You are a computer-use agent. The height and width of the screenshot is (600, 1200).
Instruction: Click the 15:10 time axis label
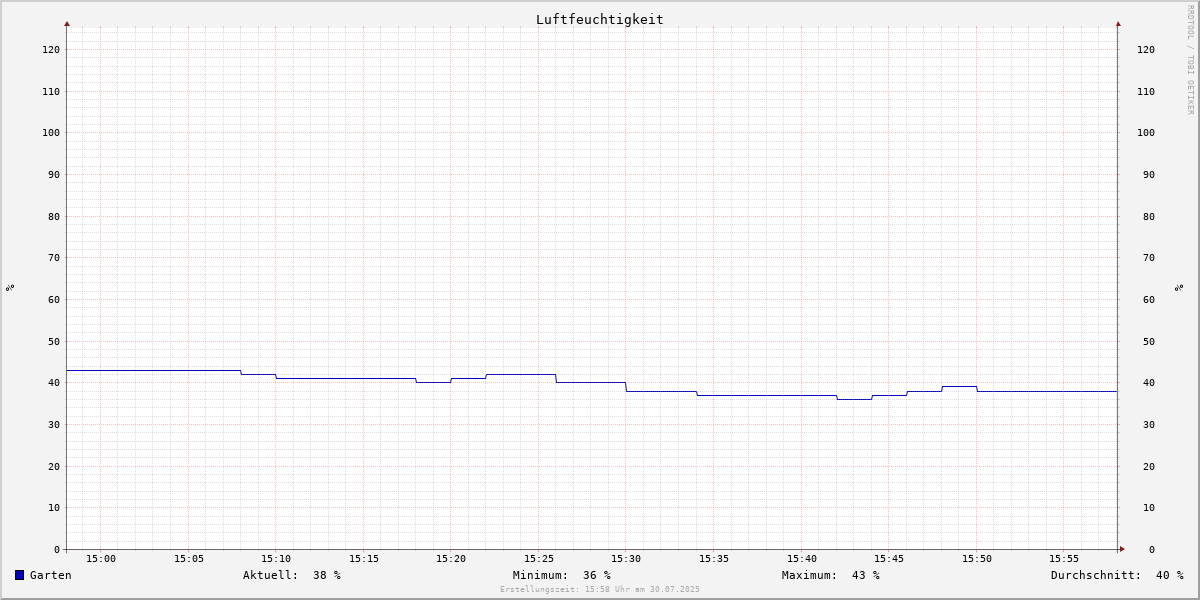pyautogui.click(x=276, y=559)
